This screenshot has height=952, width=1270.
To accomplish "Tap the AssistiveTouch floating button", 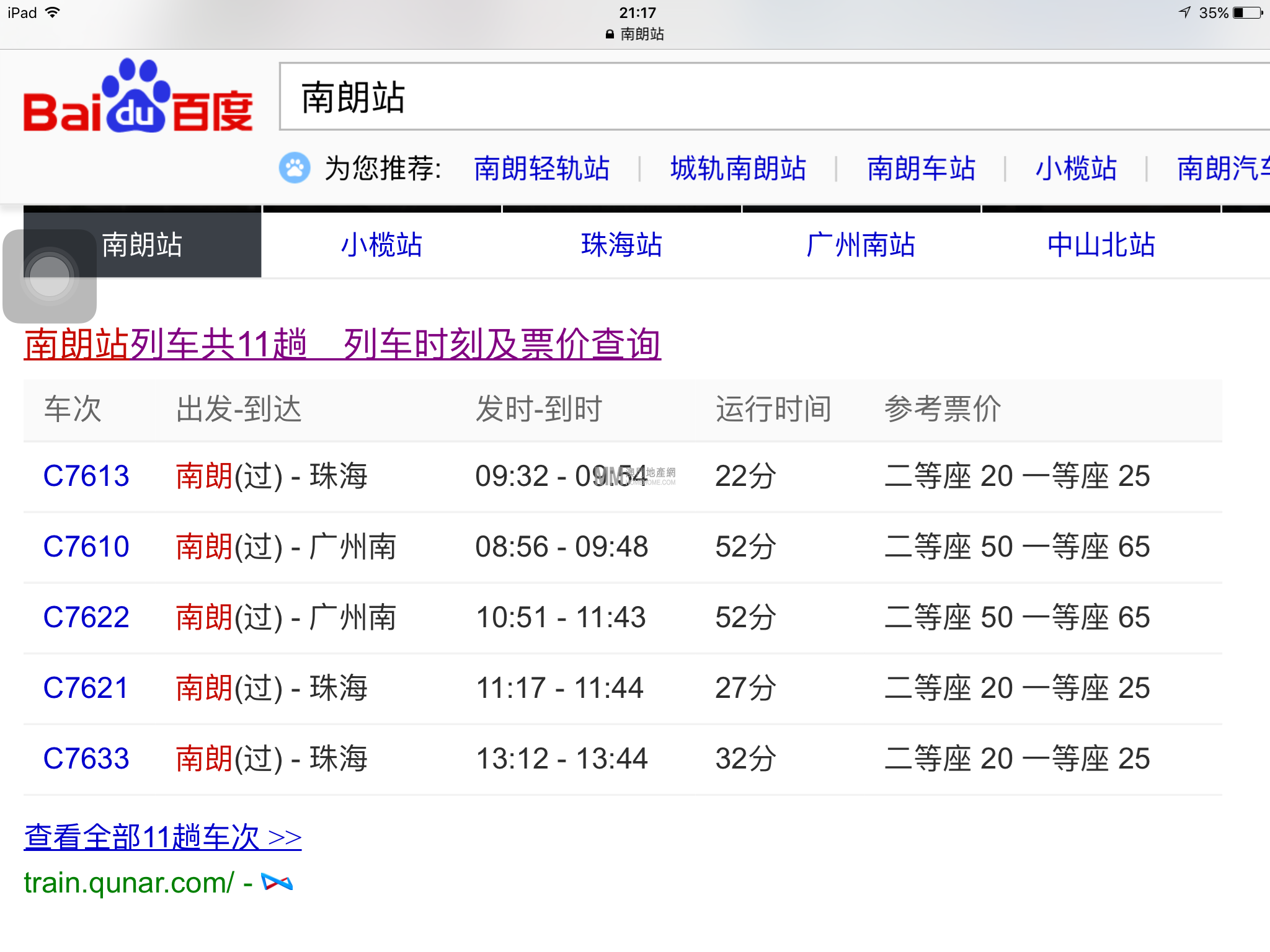I will 50,276.
